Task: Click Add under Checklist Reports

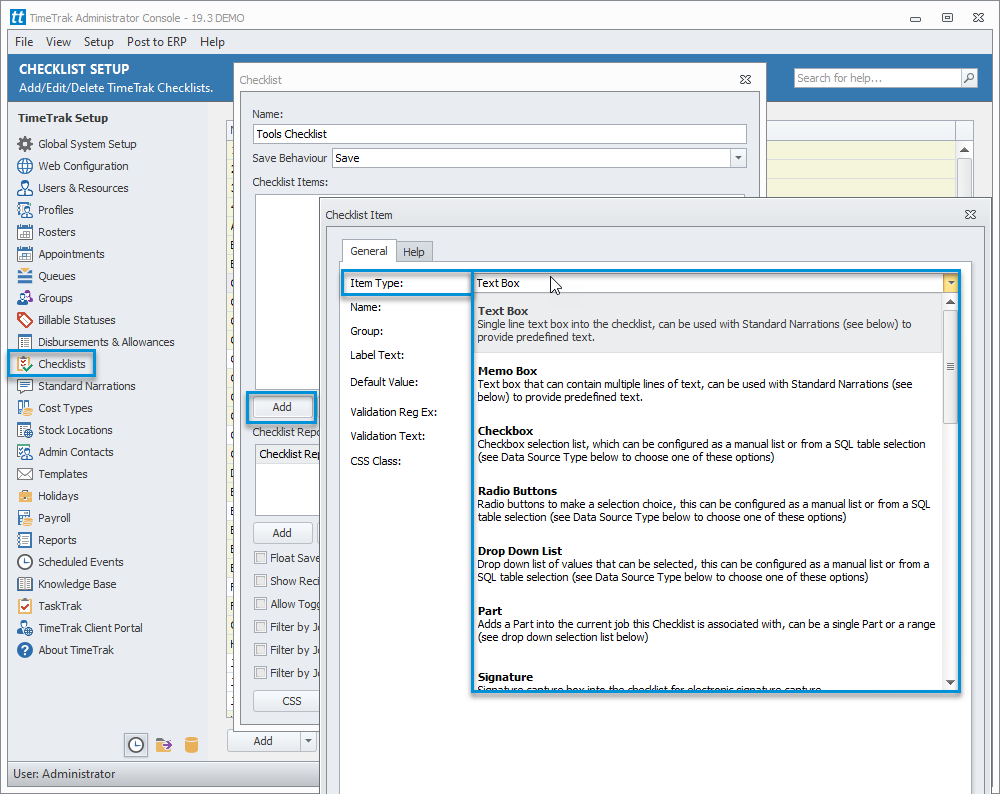Action: pyautogui.click(x=282, y=533)
